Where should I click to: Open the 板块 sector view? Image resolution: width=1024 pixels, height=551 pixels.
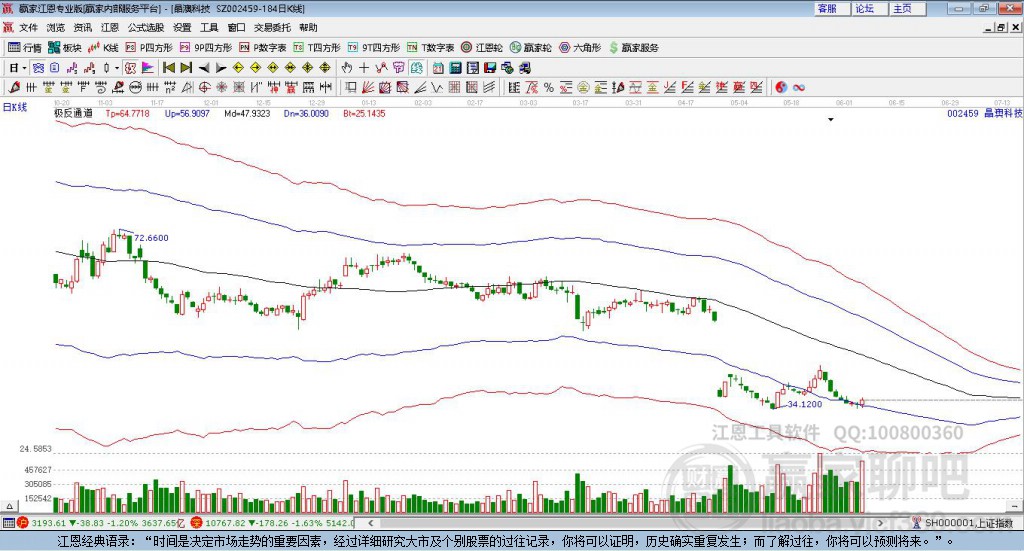[64, 48]
